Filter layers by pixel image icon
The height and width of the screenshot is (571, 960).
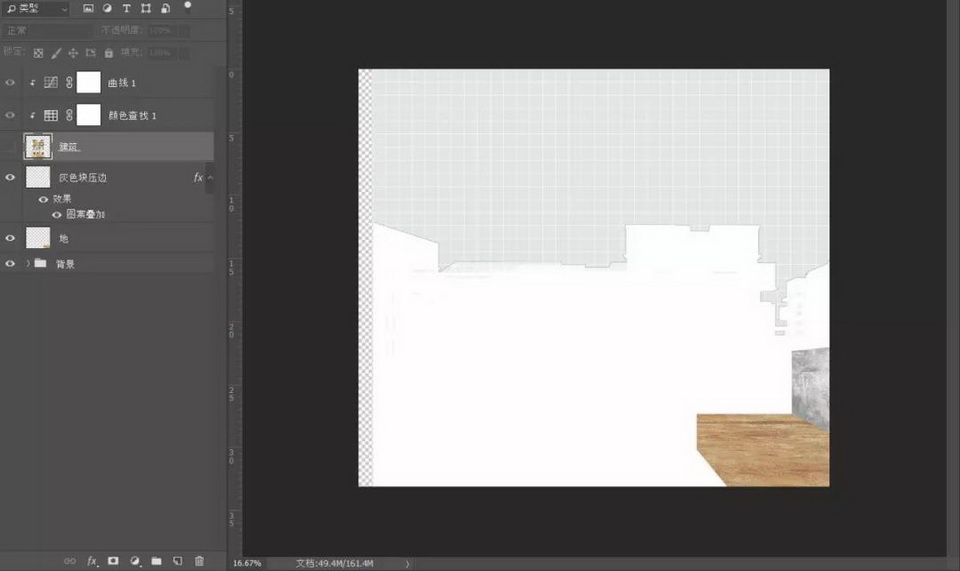coord(88,8)
